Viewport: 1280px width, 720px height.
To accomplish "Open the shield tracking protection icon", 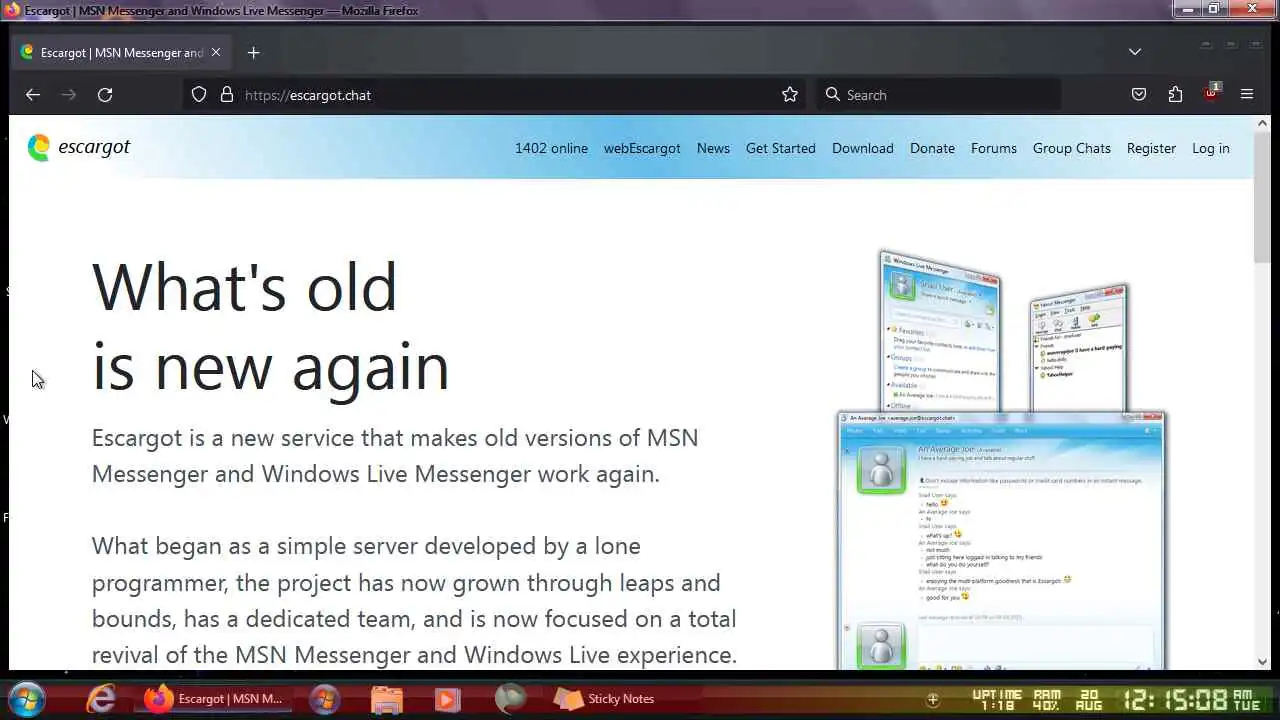I will pos(199,94).
